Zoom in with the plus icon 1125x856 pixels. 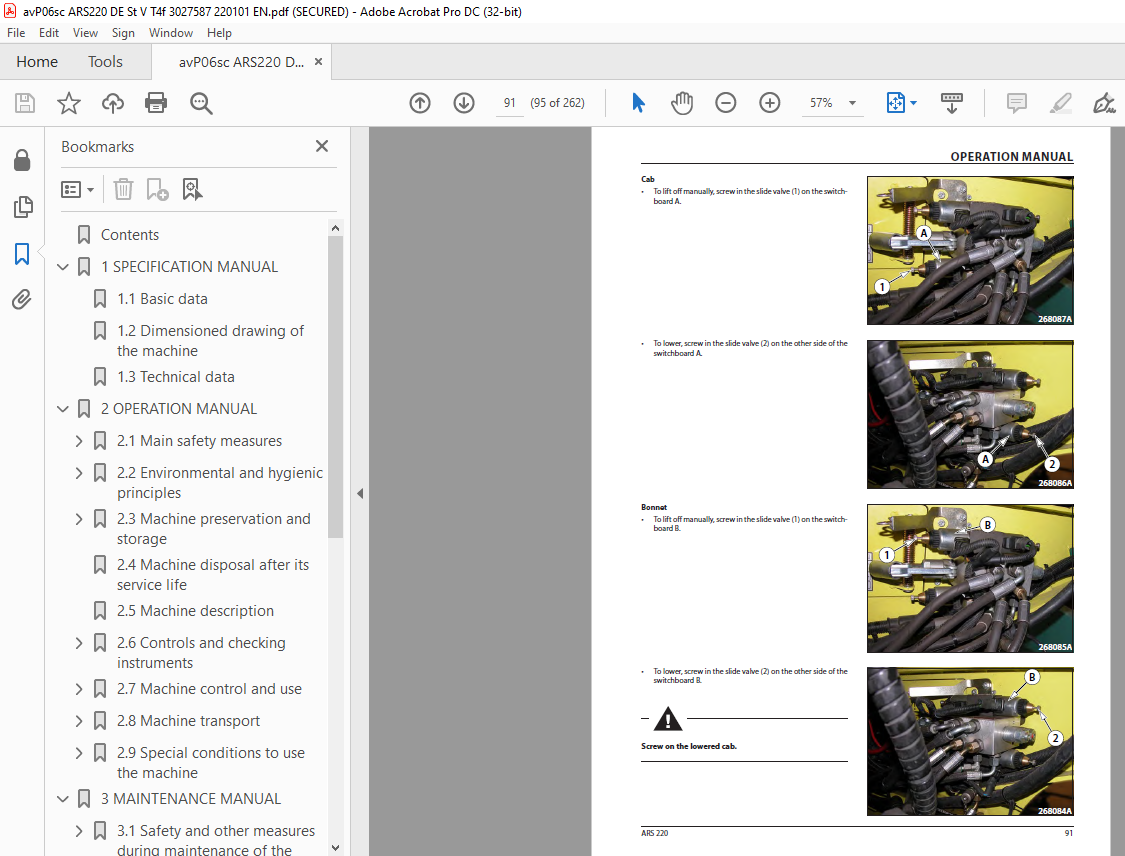(770, 103)
